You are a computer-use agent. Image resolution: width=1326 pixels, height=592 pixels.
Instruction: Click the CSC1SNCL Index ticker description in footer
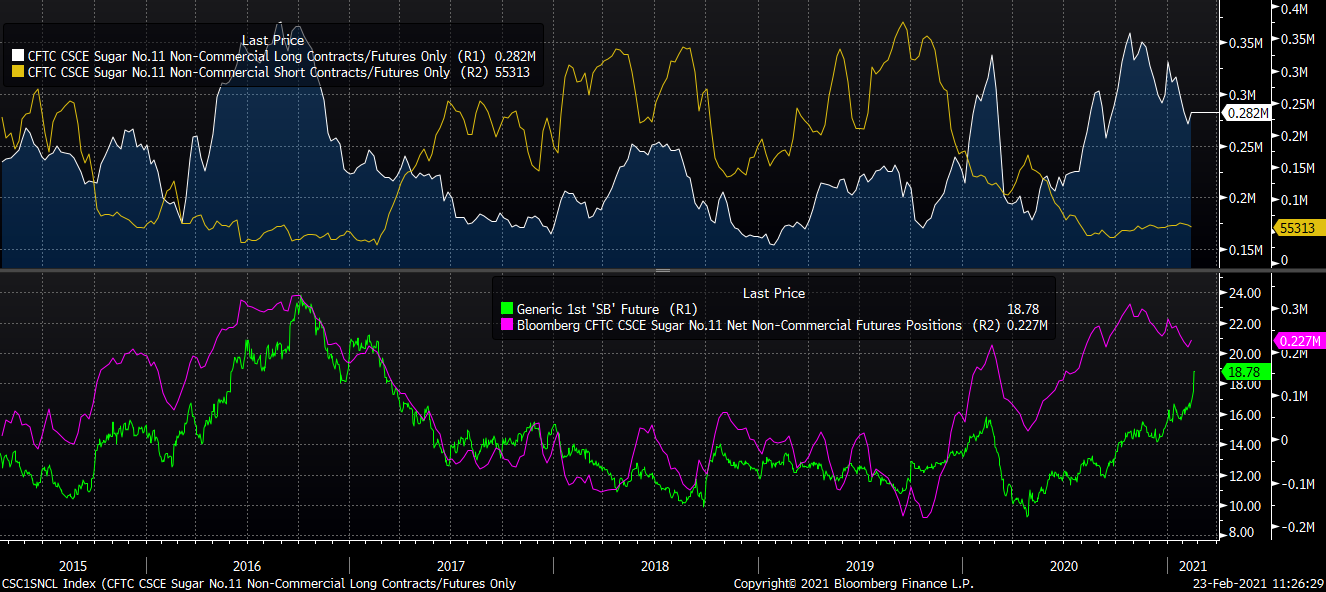point(260,583)
